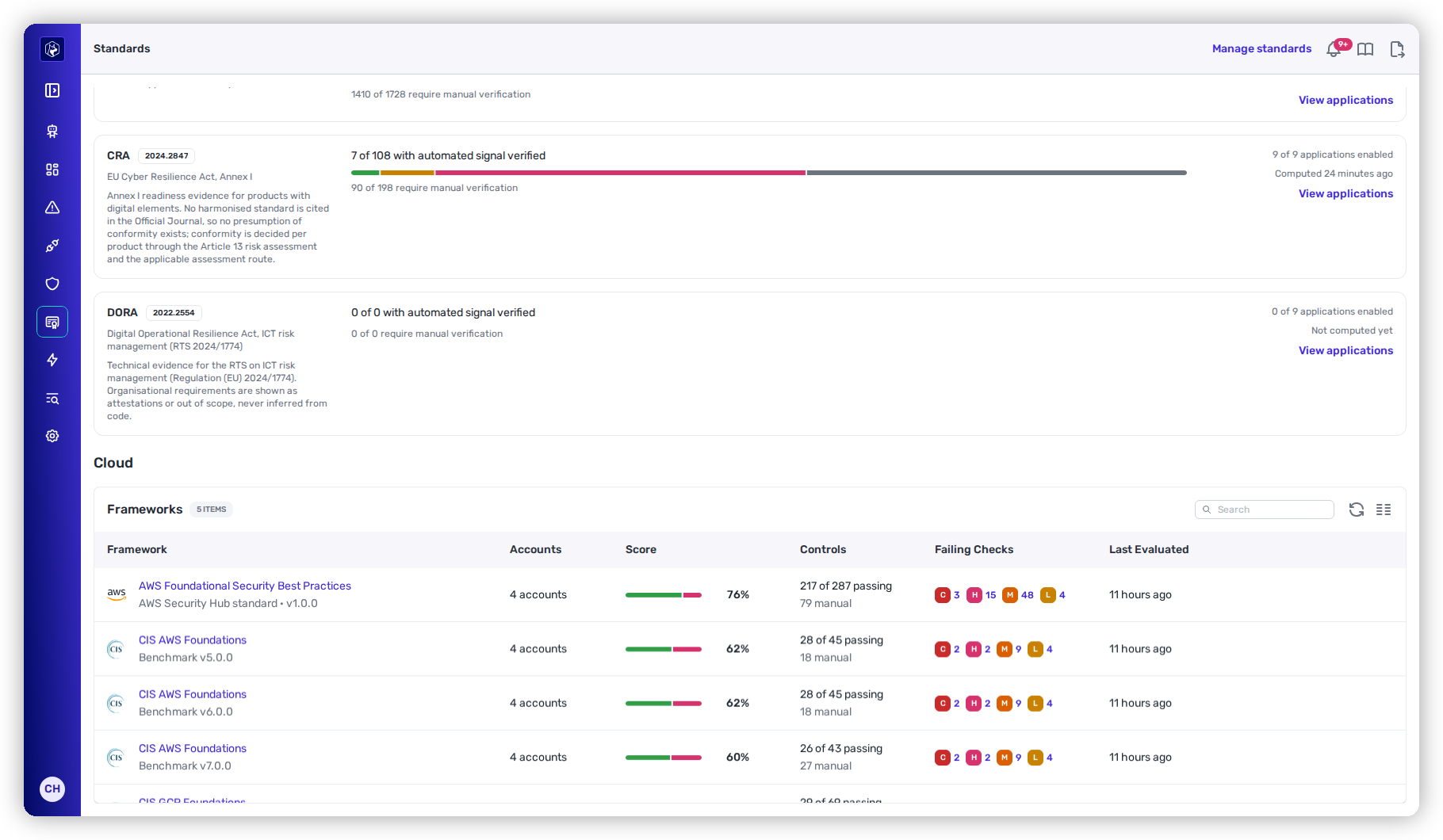Click the 5 ITEMS badge next to Frameworks
The height and width of the screenshot is (840, 1443).
click(x=211, y=510)
